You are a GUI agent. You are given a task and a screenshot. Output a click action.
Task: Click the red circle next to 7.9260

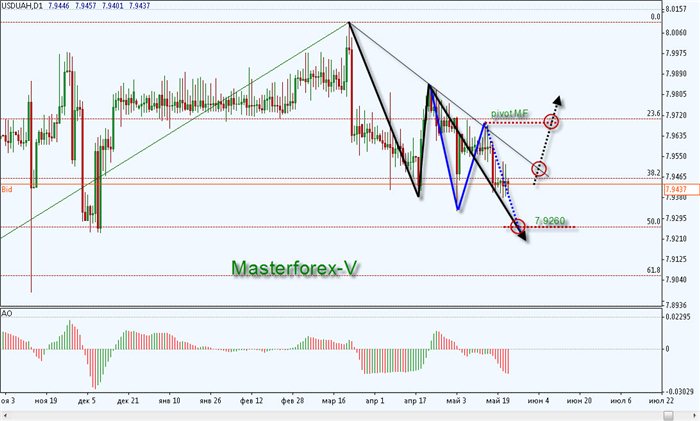click(518, 227)
